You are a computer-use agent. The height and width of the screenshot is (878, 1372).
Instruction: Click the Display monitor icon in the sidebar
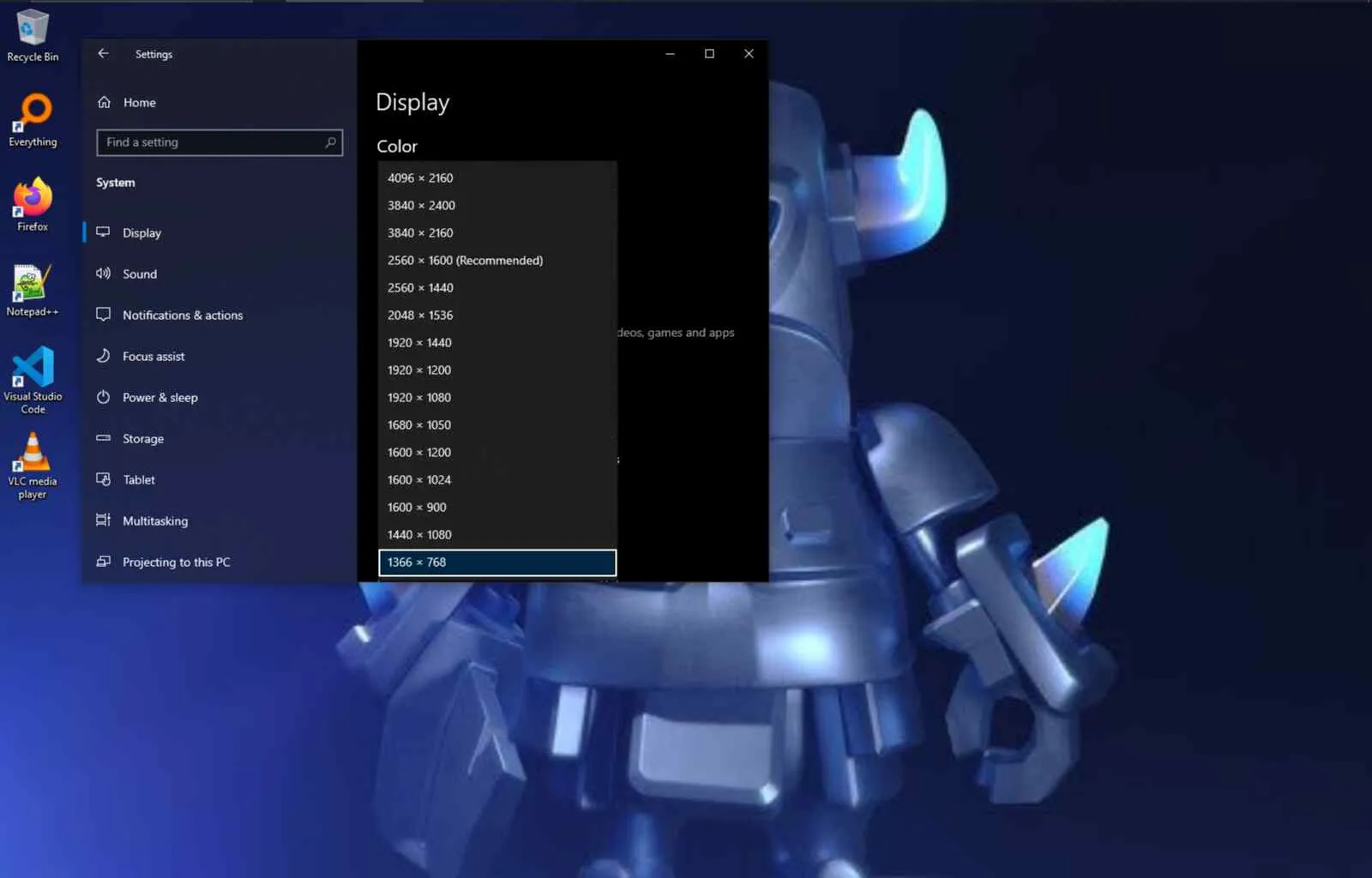pos(103,232)
